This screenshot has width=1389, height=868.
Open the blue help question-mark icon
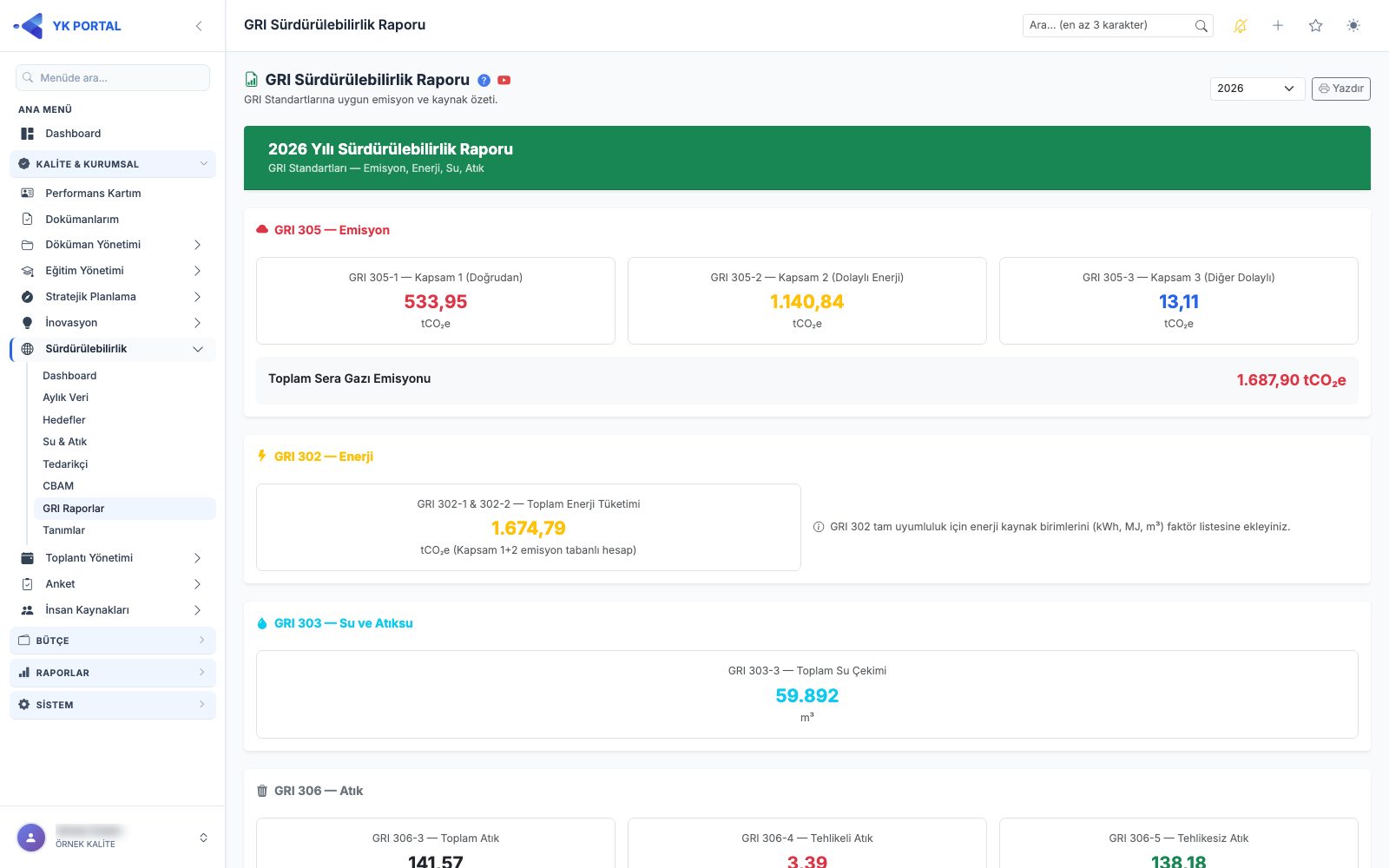click(484, 80)
